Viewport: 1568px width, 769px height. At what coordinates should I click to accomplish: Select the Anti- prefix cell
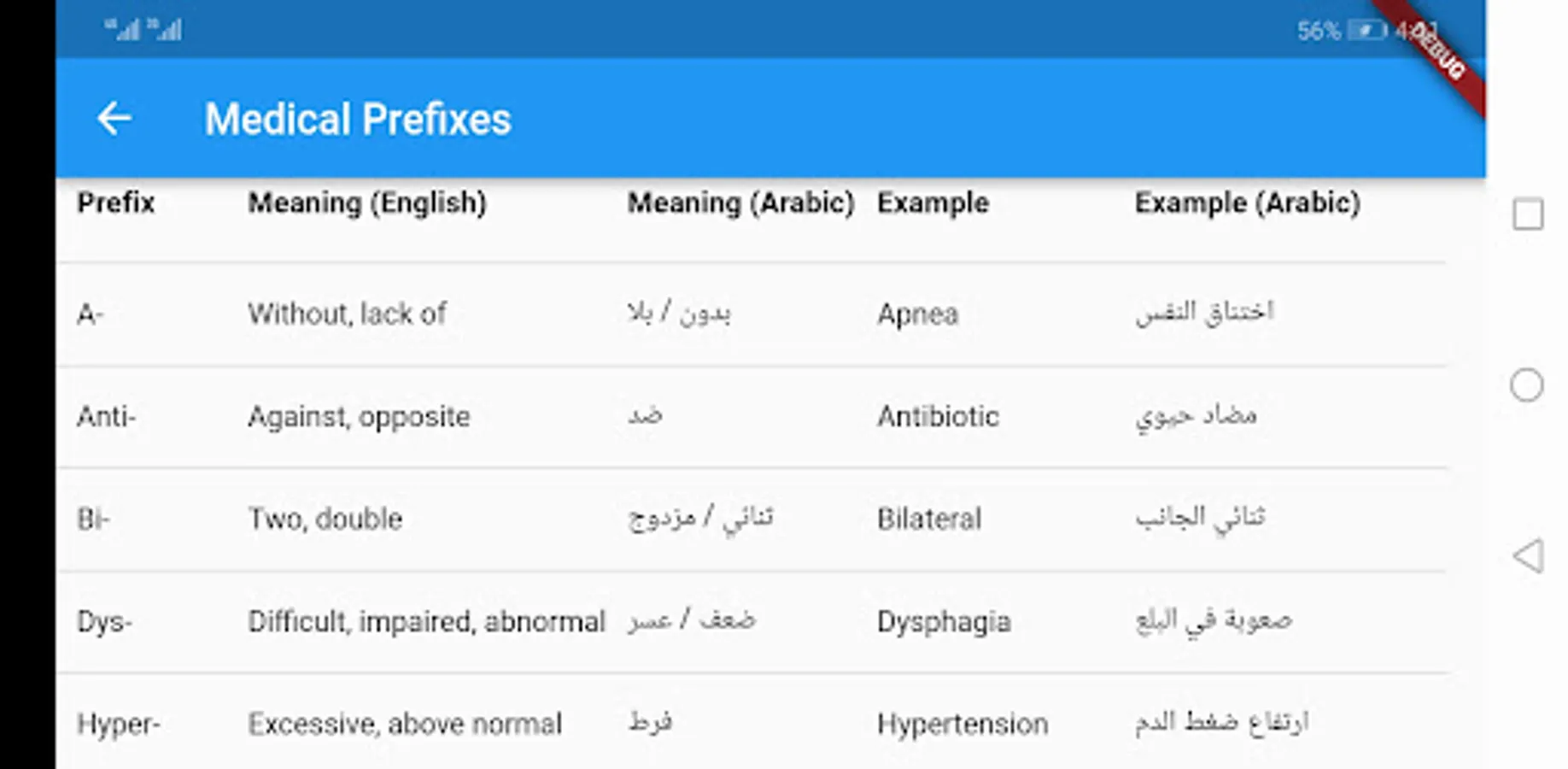pos(107,417)
